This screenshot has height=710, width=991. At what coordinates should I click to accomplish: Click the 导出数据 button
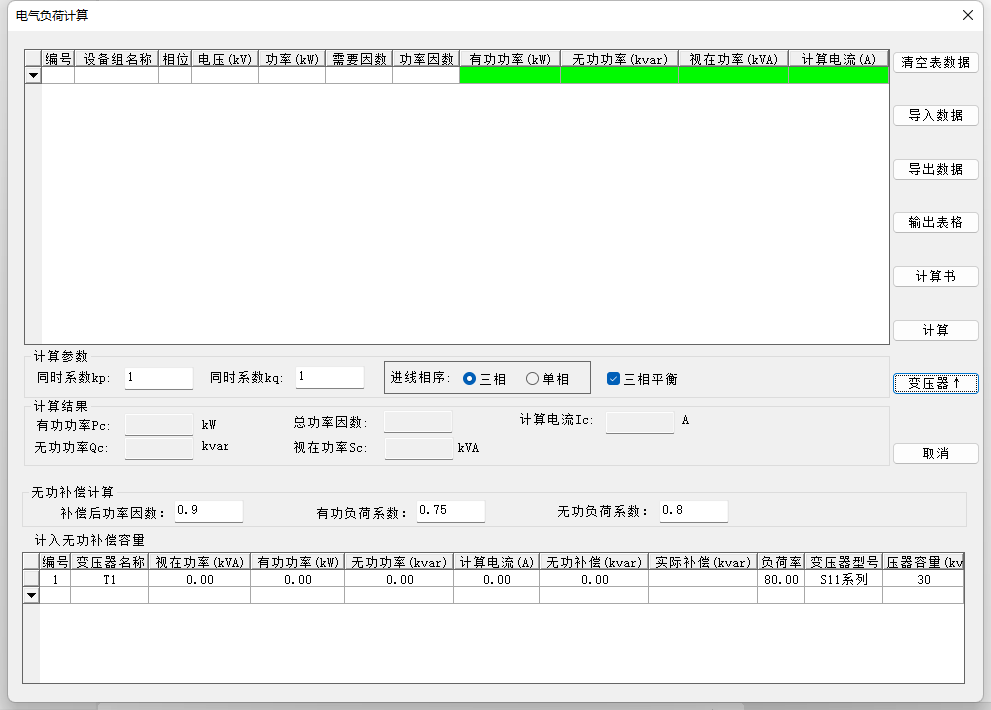(935, 170)
